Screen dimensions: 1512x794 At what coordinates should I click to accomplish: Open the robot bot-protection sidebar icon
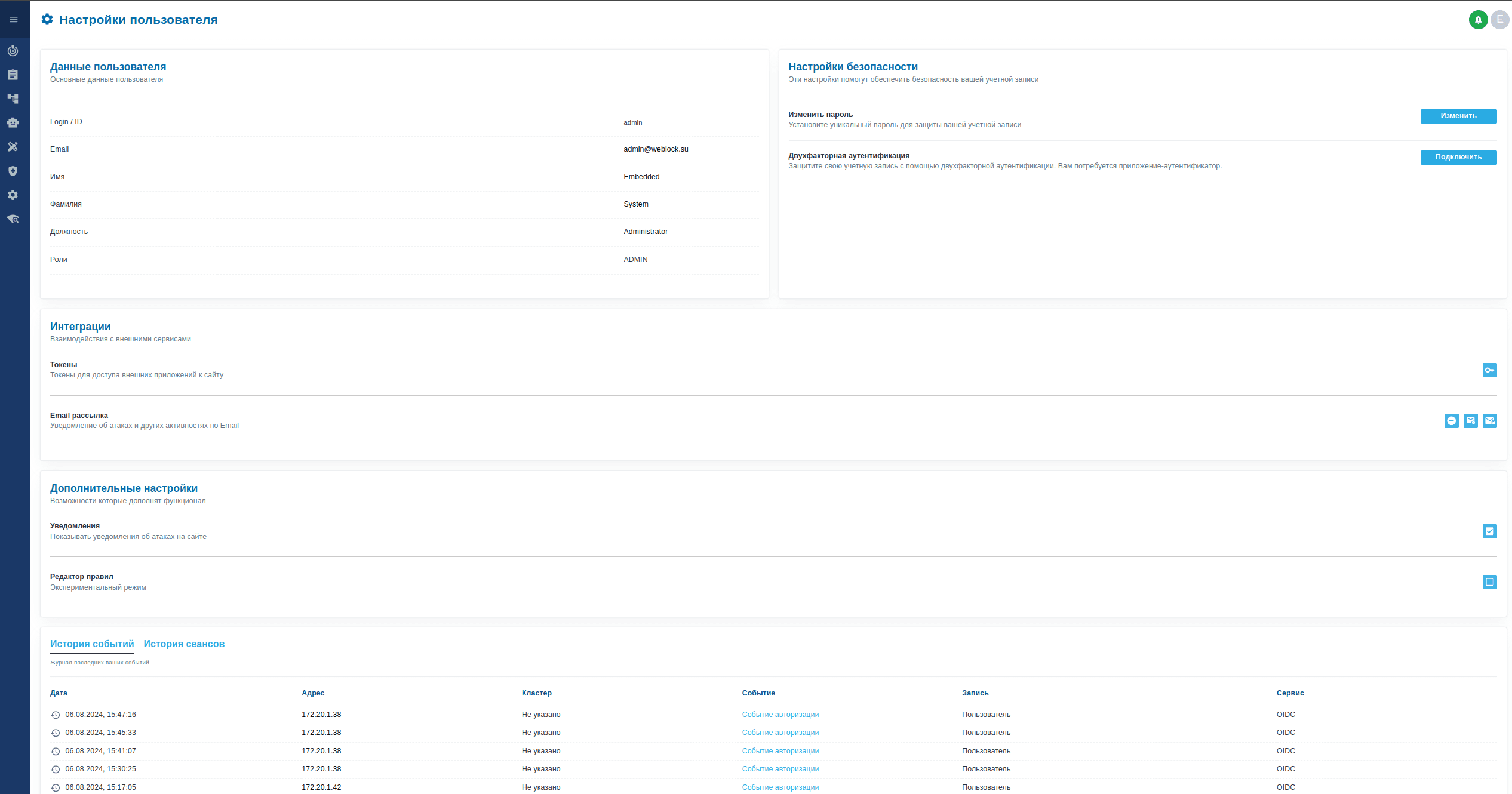pos(13,122)
